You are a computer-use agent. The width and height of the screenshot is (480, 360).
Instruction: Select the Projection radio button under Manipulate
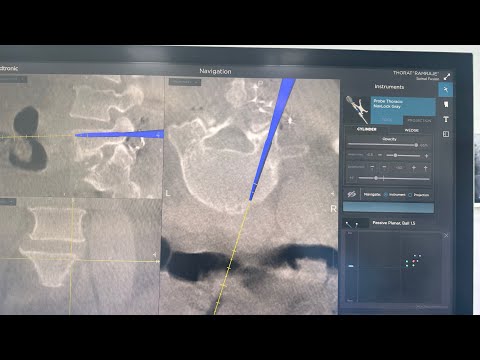410,195
